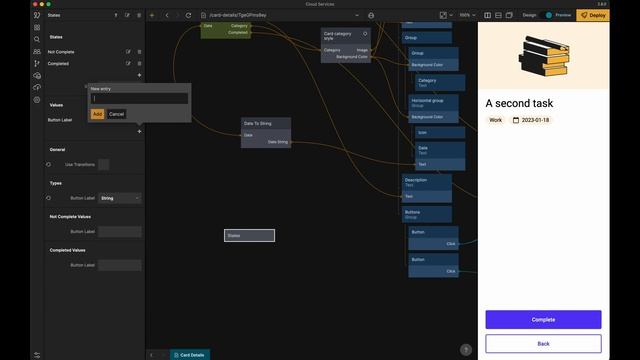The height and width of the screenshot is (360, 640).
Task: Click the inspect icon next to the URL bar
Action: coord(371,15)
